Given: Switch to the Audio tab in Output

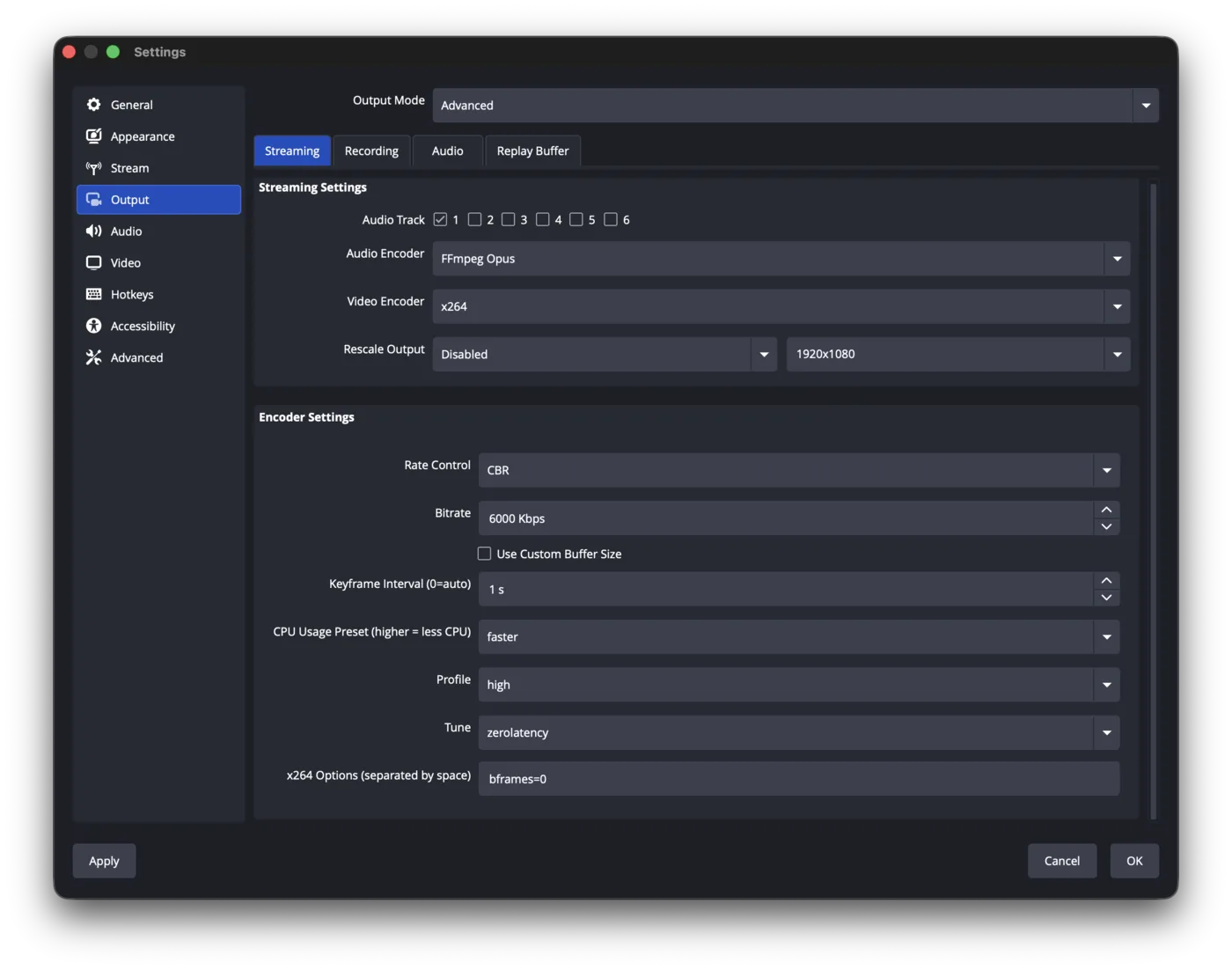Looking at the screenshot, I should pos(447,151).
